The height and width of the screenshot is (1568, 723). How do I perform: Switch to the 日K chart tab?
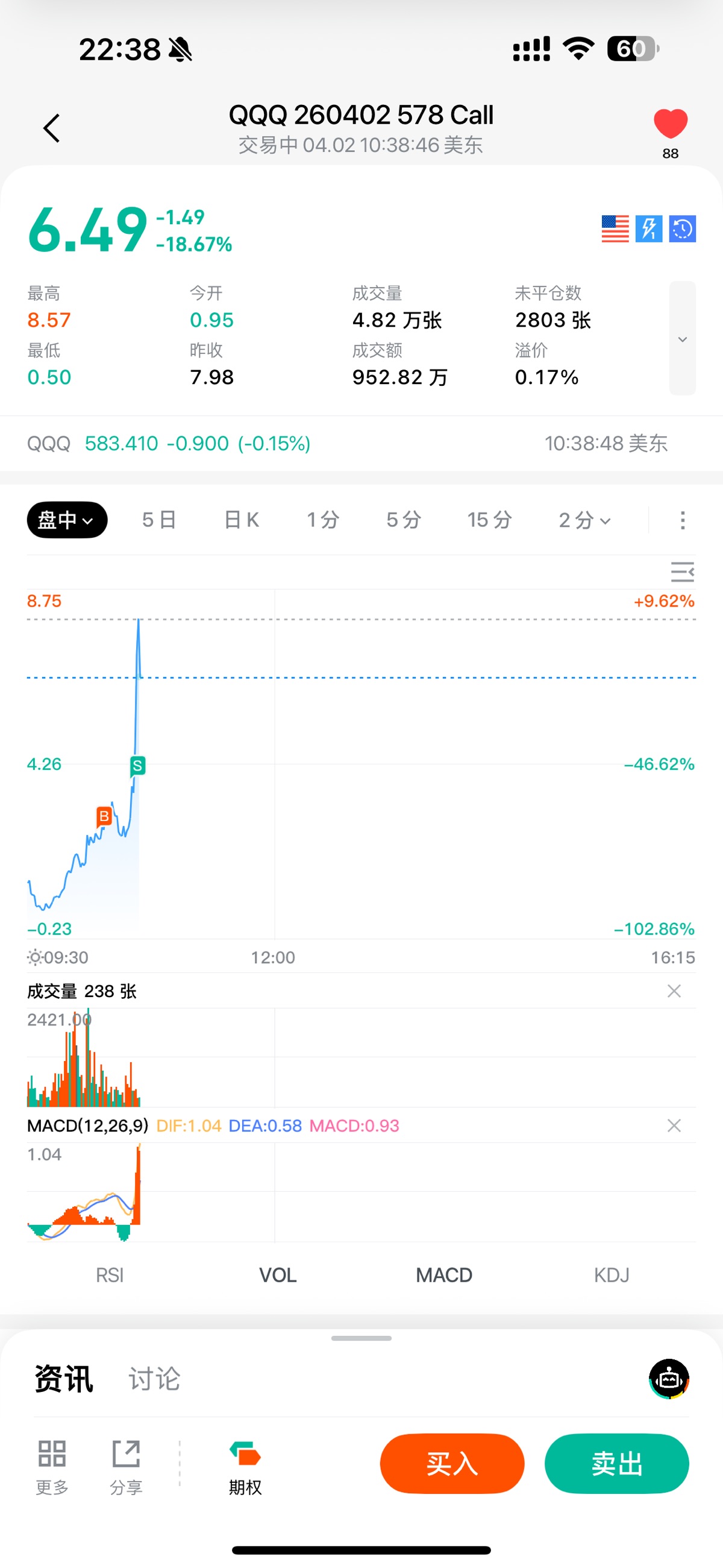[x=242, y=520]
